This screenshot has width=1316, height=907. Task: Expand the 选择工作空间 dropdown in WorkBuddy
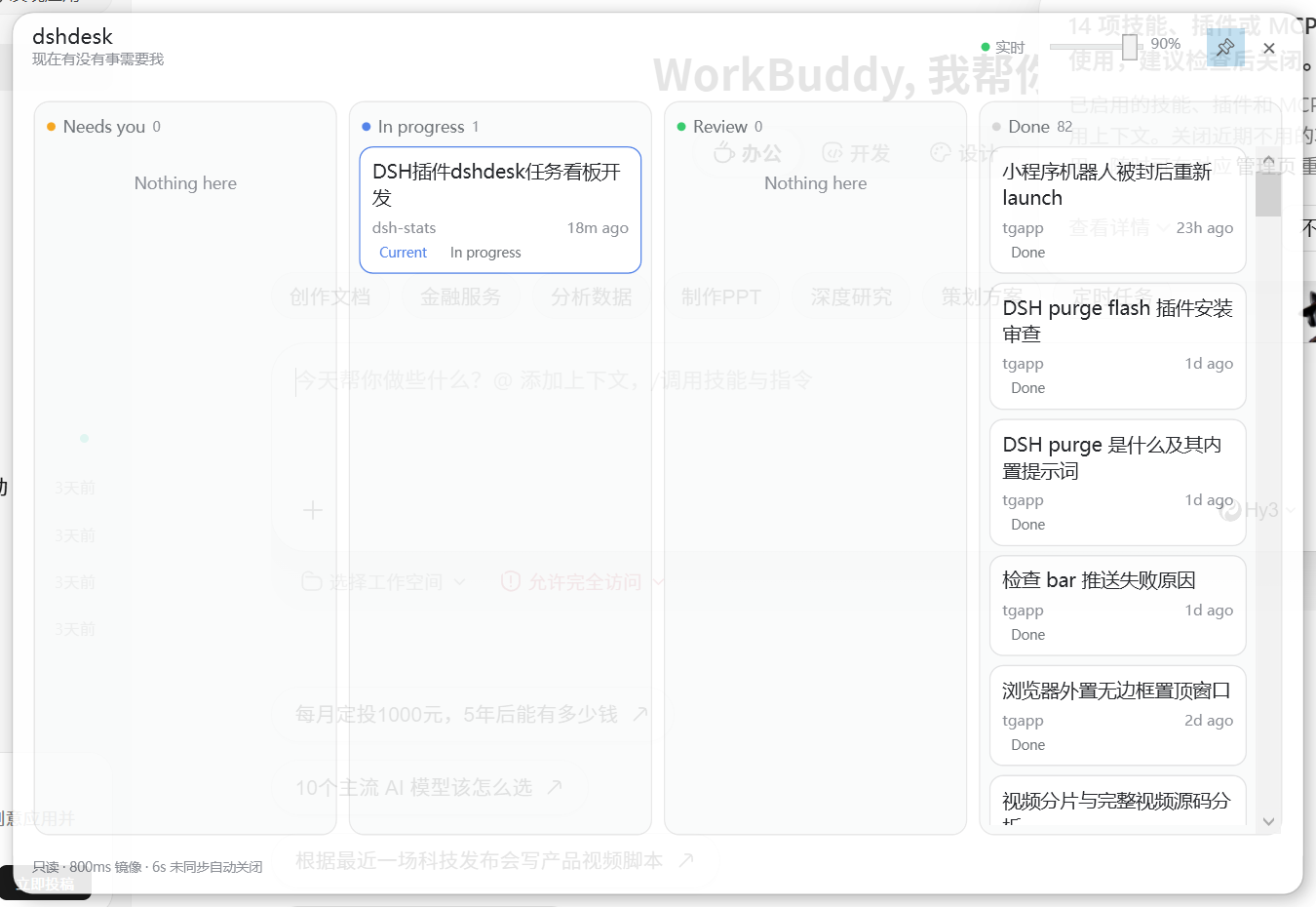point(384,582)
